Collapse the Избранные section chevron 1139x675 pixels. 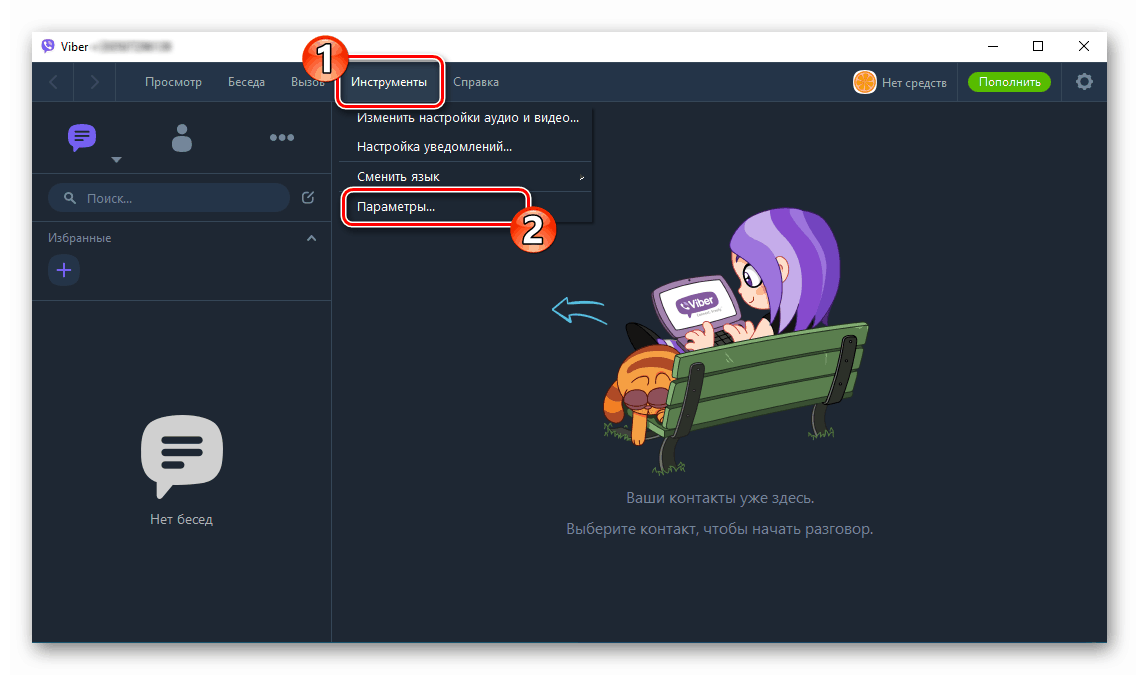312,238
